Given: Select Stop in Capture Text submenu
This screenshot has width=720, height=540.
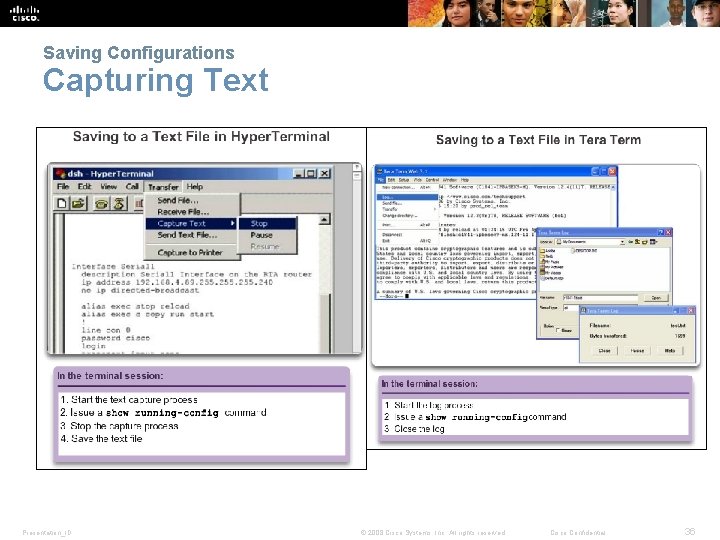Looking at the screenshot, I should [x=268, y=224].
